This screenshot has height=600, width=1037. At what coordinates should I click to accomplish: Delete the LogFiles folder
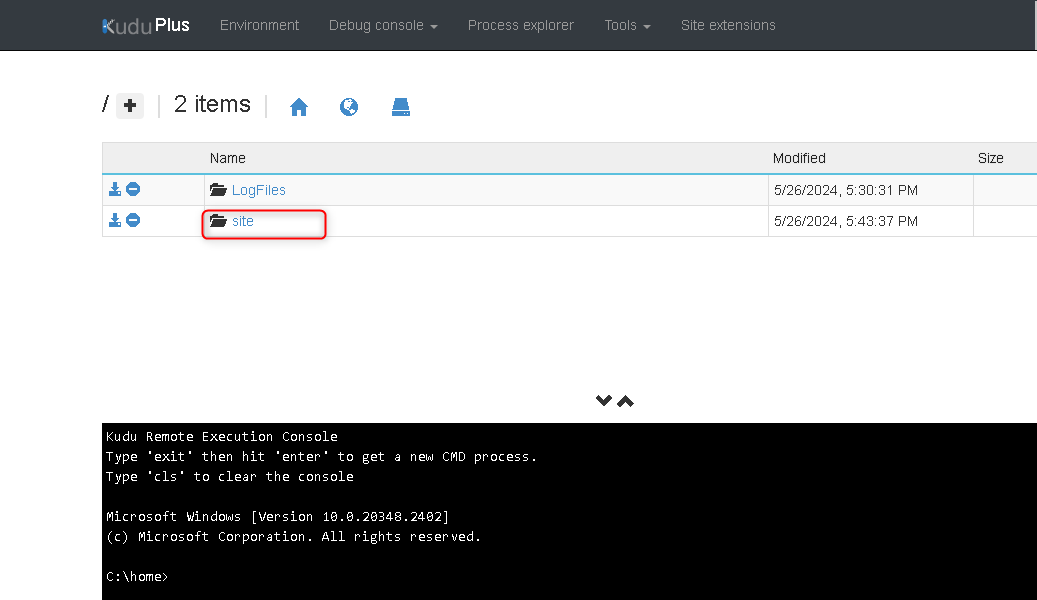pyautogui.click(x=133, y=189)
